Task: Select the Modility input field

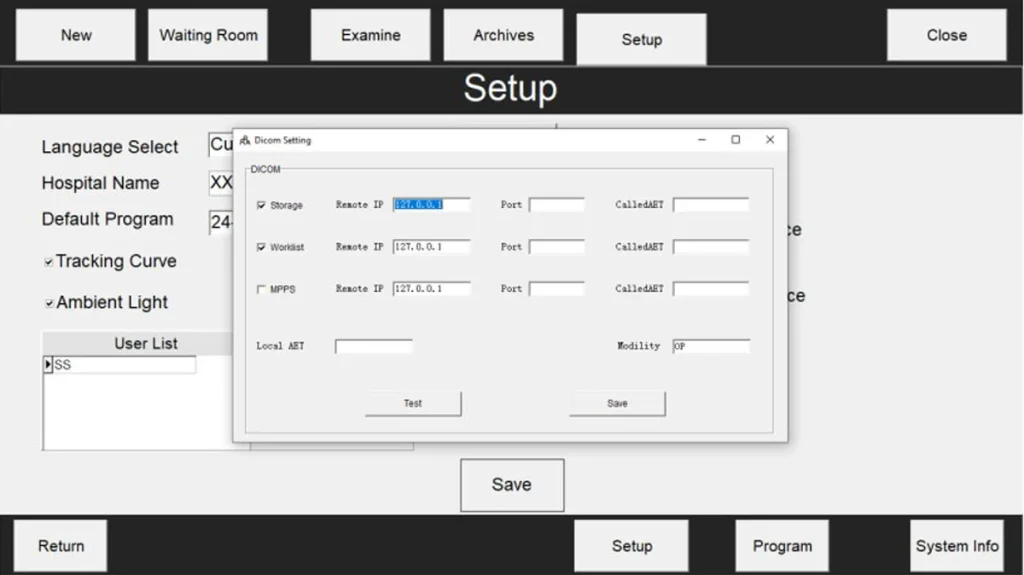Action: click(x=711, y=347)
